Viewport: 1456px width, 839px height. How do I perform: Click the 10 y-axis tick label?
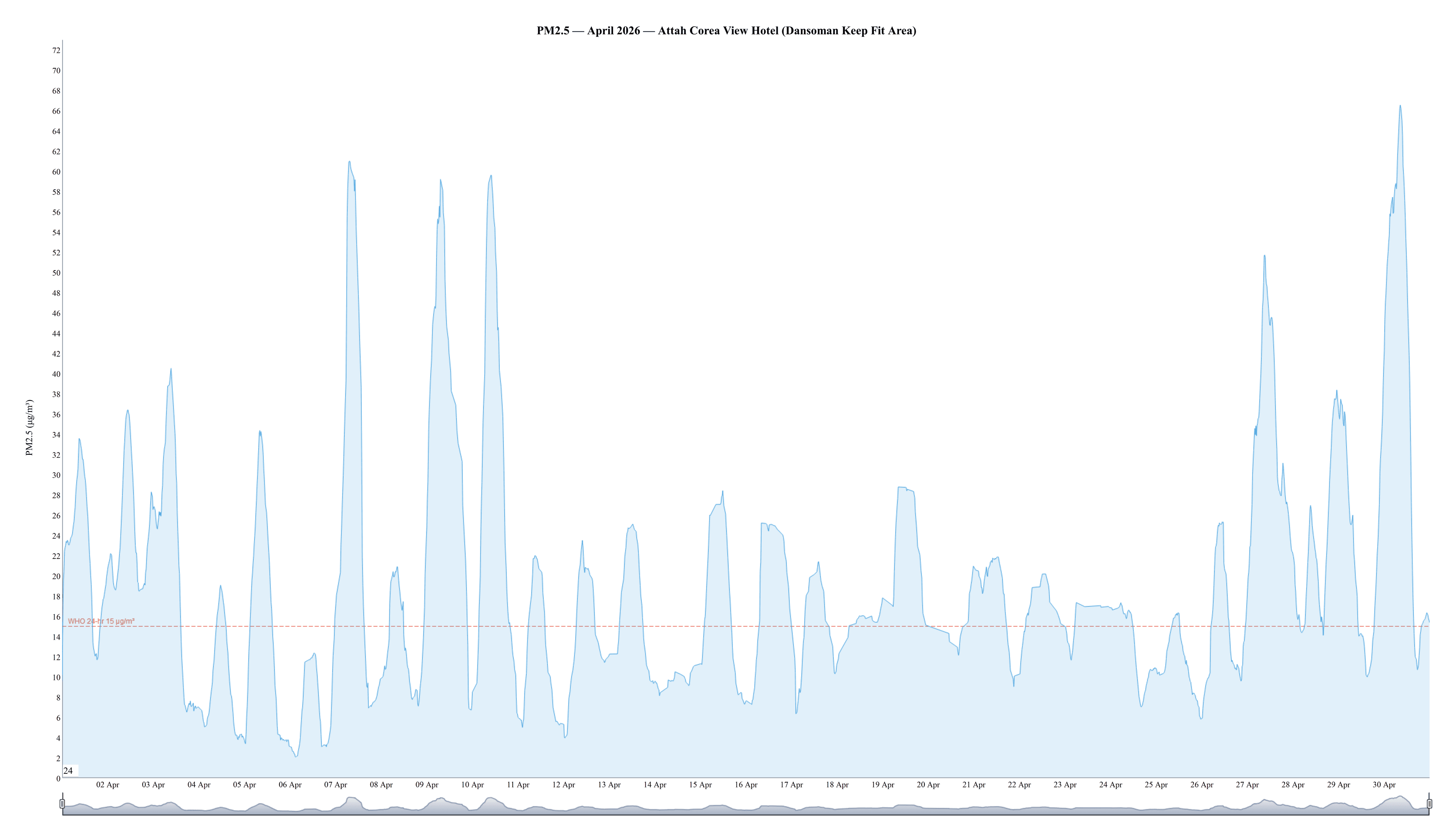coord(56,678)
